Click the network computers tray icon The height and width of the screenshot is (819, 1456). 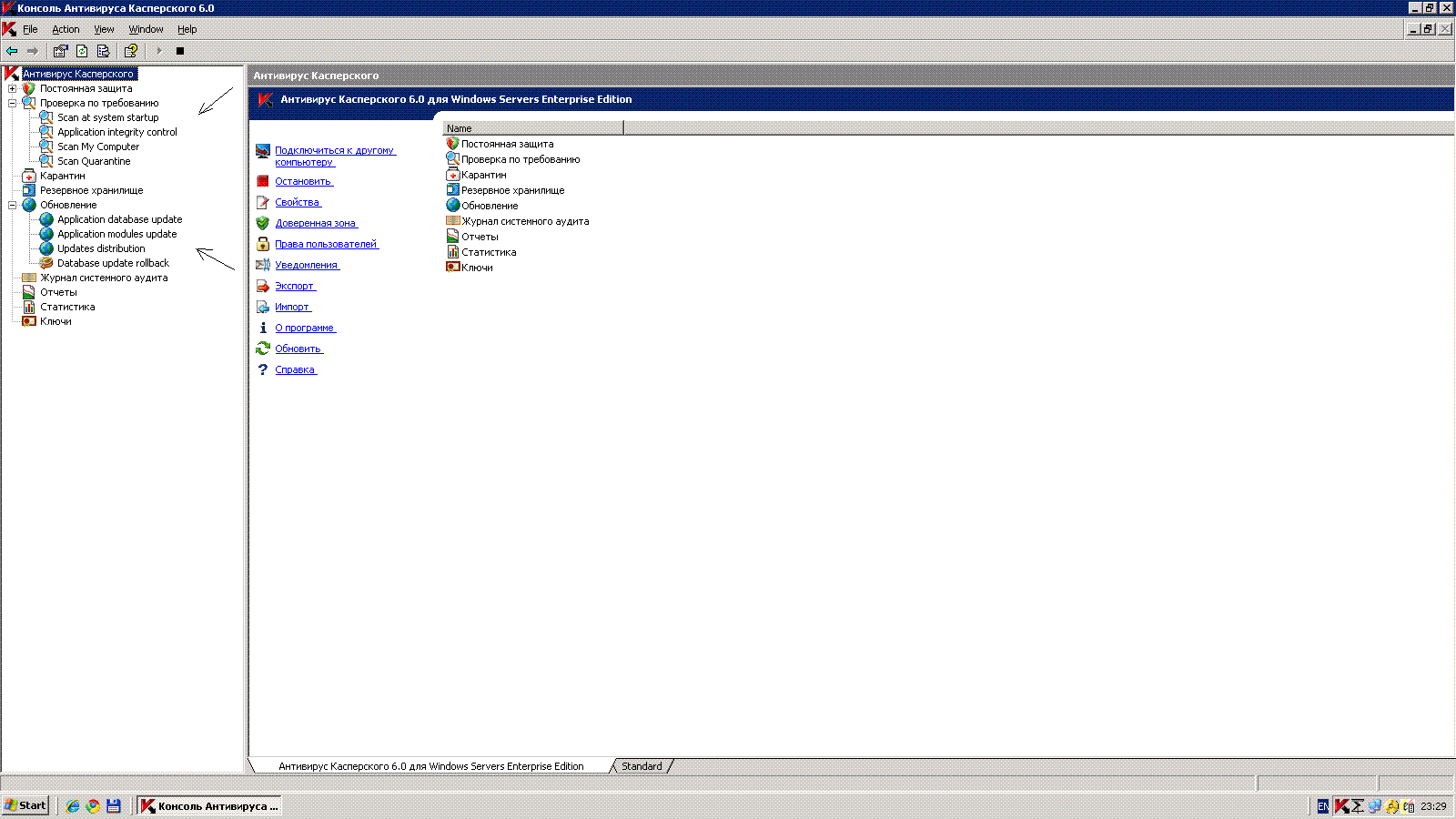[x=1375, y=805]
